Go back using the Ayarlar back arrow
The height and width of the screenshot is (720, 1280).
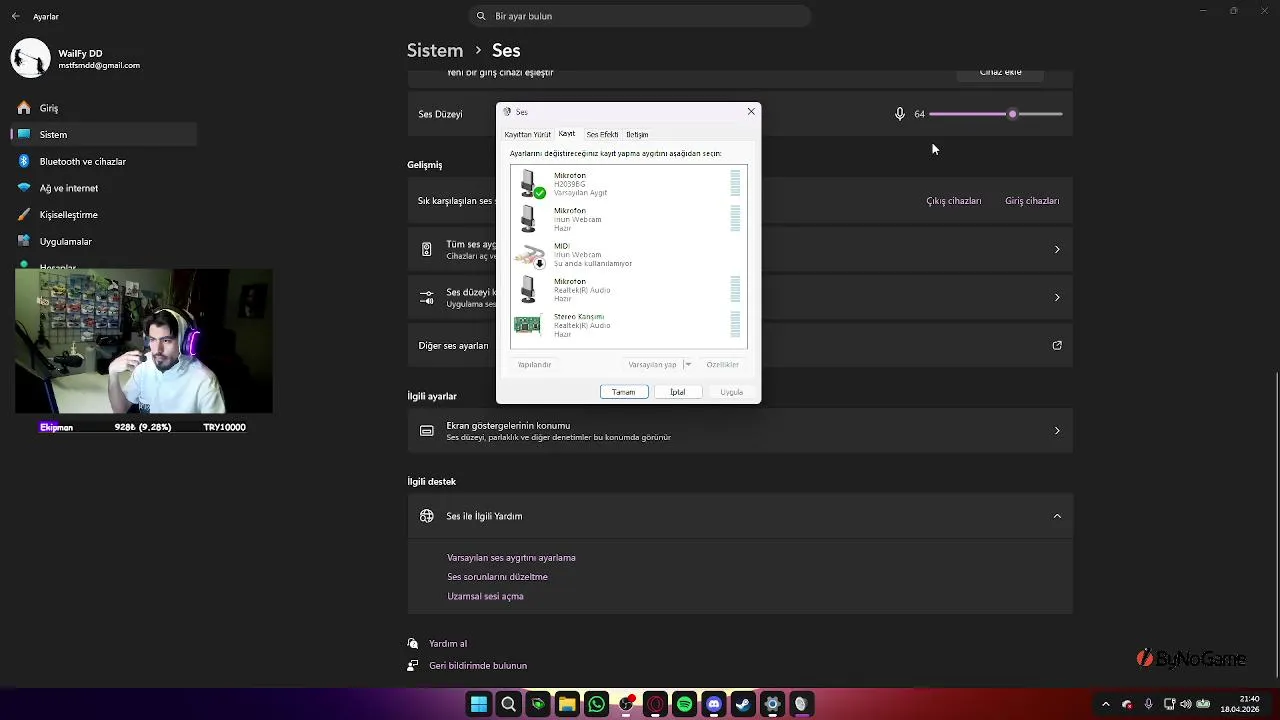coord(15,16)
